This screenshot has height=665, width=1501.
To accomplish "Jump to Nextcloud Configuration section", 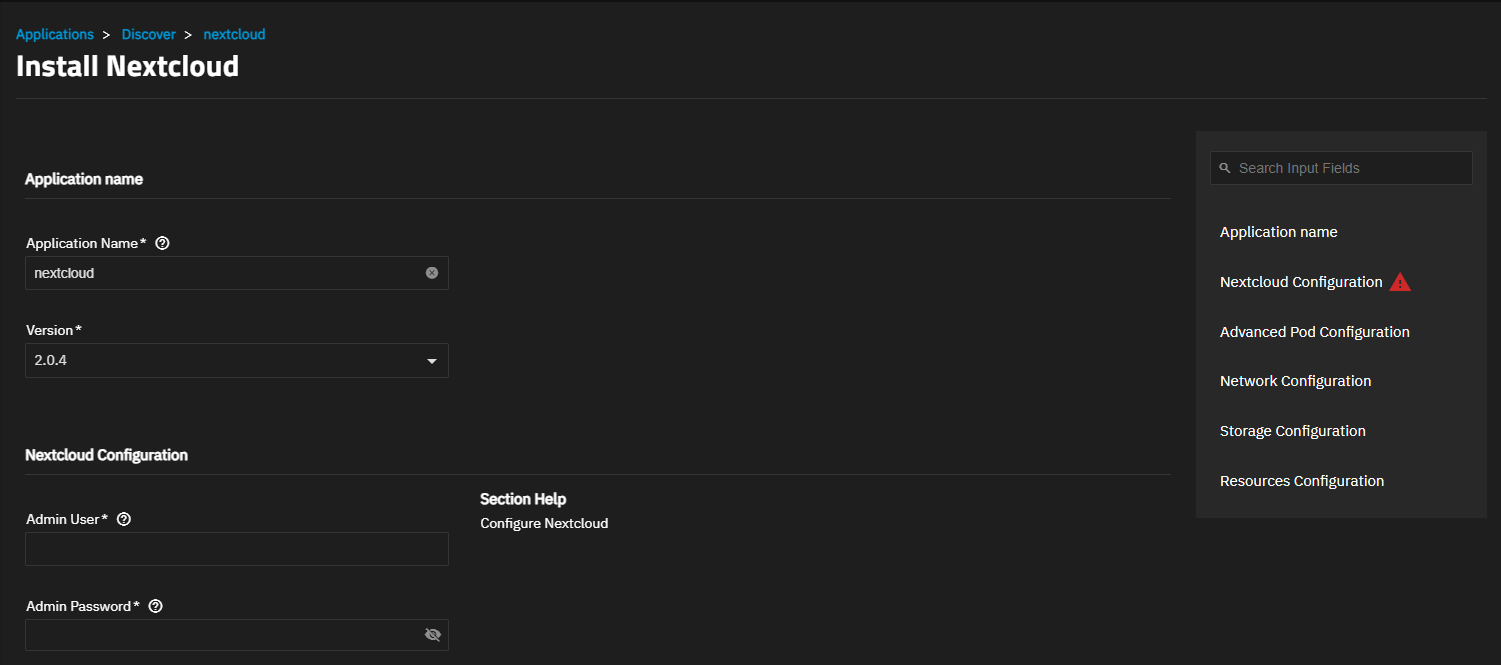I will coord(1301,282).
